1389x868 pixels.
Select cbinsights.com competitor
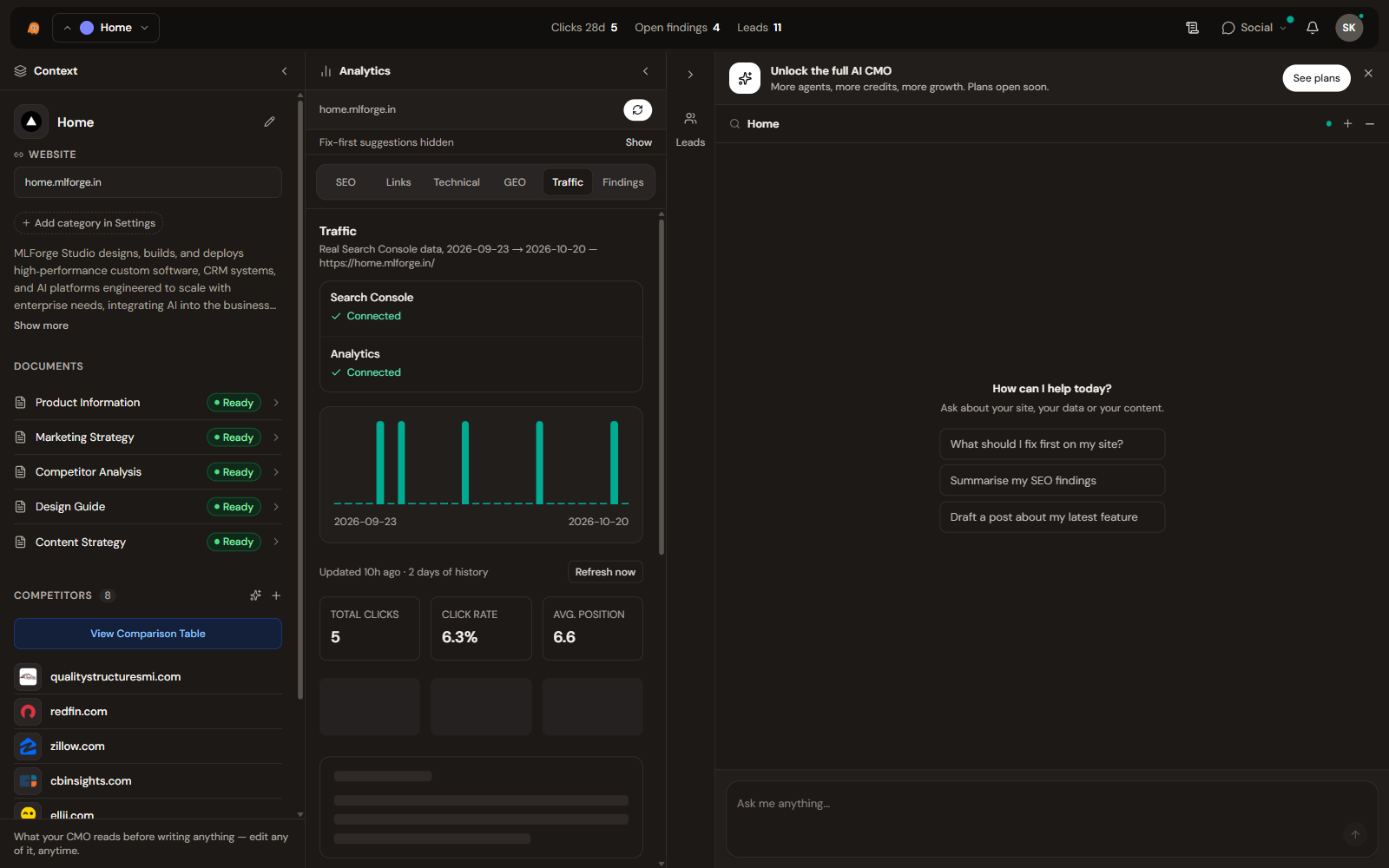148,781
